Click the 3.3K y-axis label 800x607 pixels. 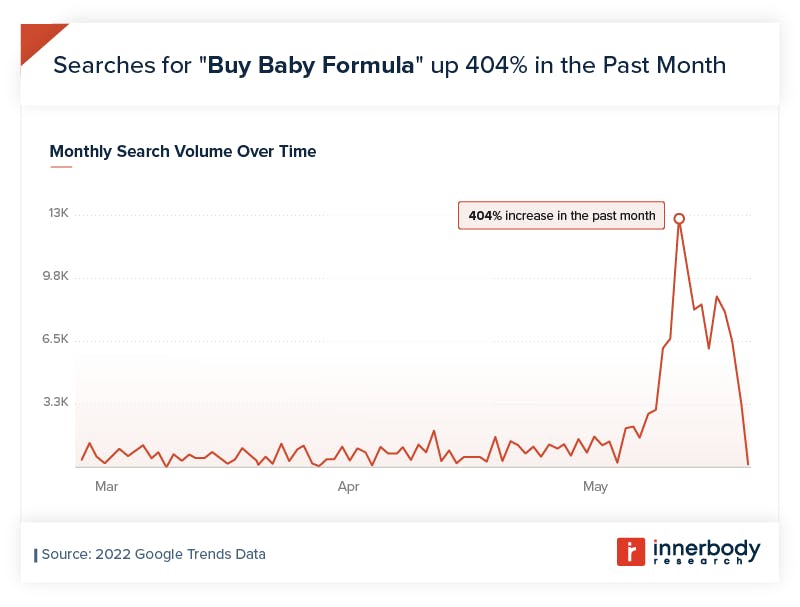point(56,402)
